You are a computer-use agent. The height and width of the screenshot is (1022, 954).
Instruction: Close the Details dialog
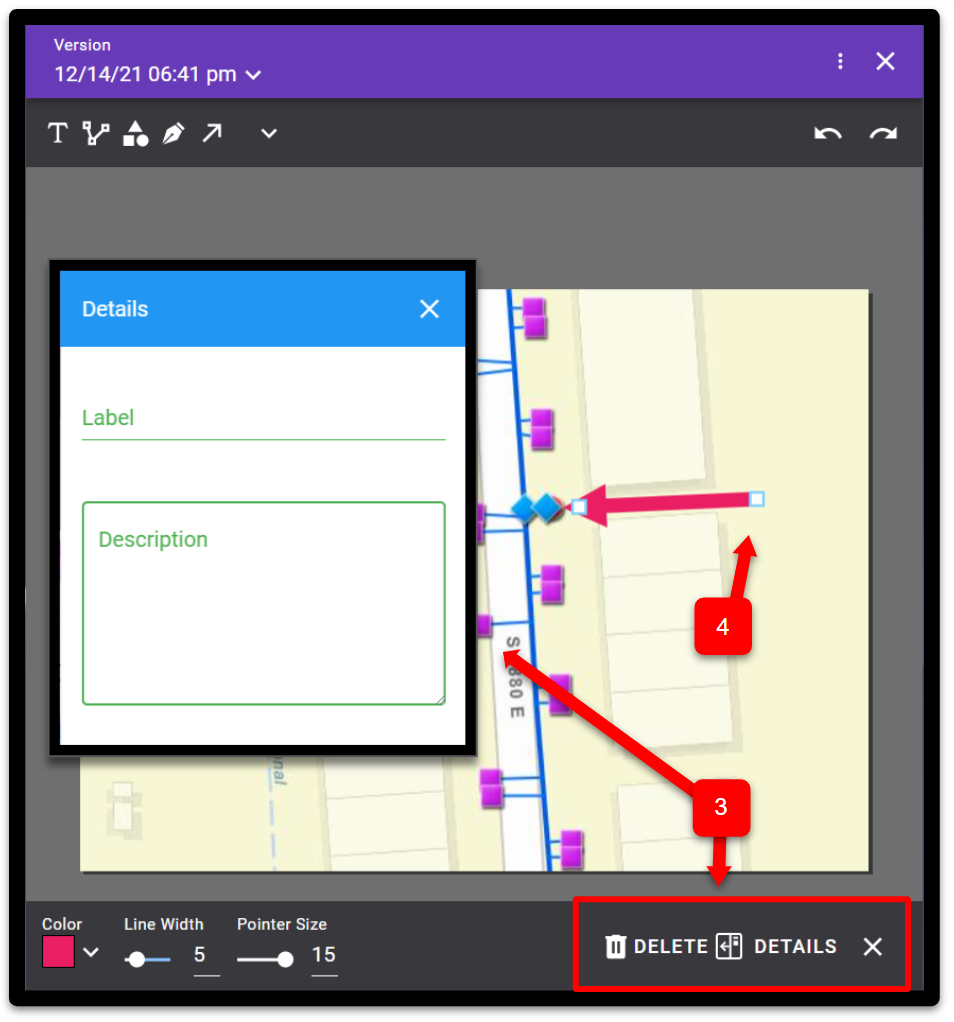point(429,309)
